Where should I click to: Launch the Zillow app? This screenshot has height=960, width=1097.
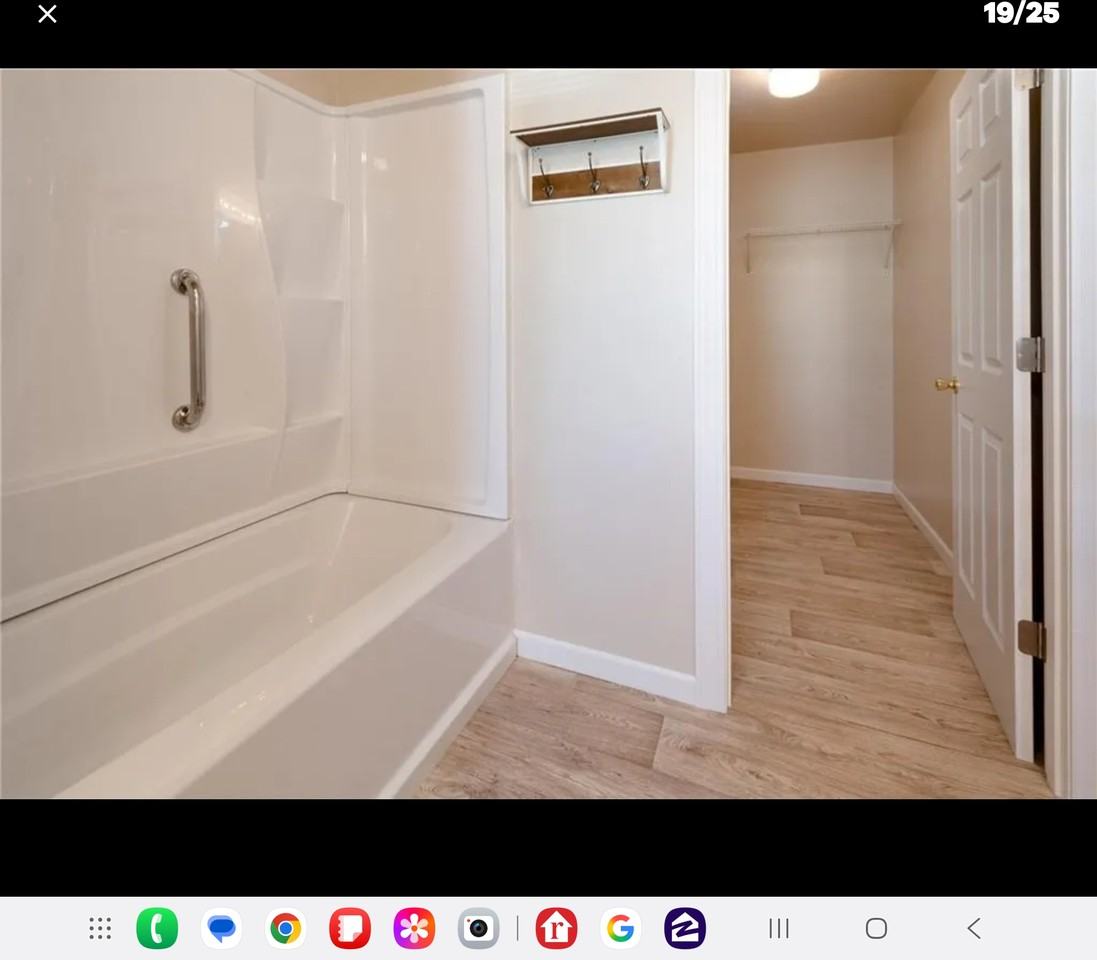[x=685, y=929]
